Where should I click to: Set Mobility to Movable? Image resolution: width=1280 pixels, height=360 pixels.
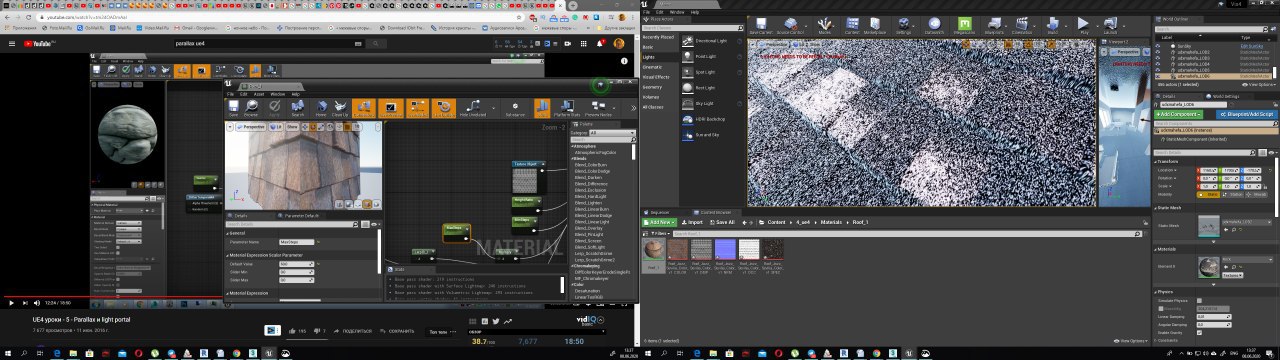click(1256, 194)
